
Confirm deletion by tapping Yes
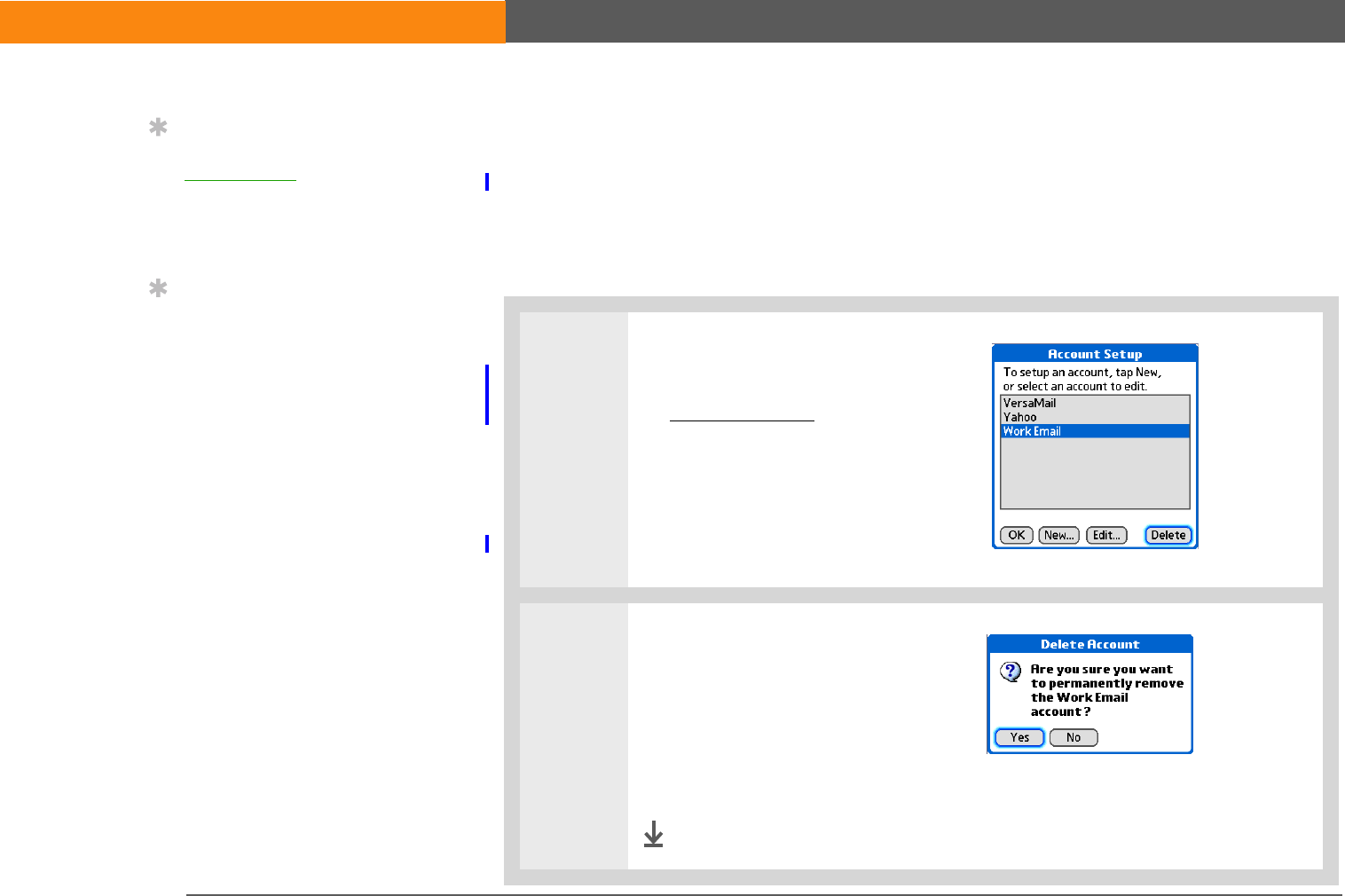coord(1019,737)
